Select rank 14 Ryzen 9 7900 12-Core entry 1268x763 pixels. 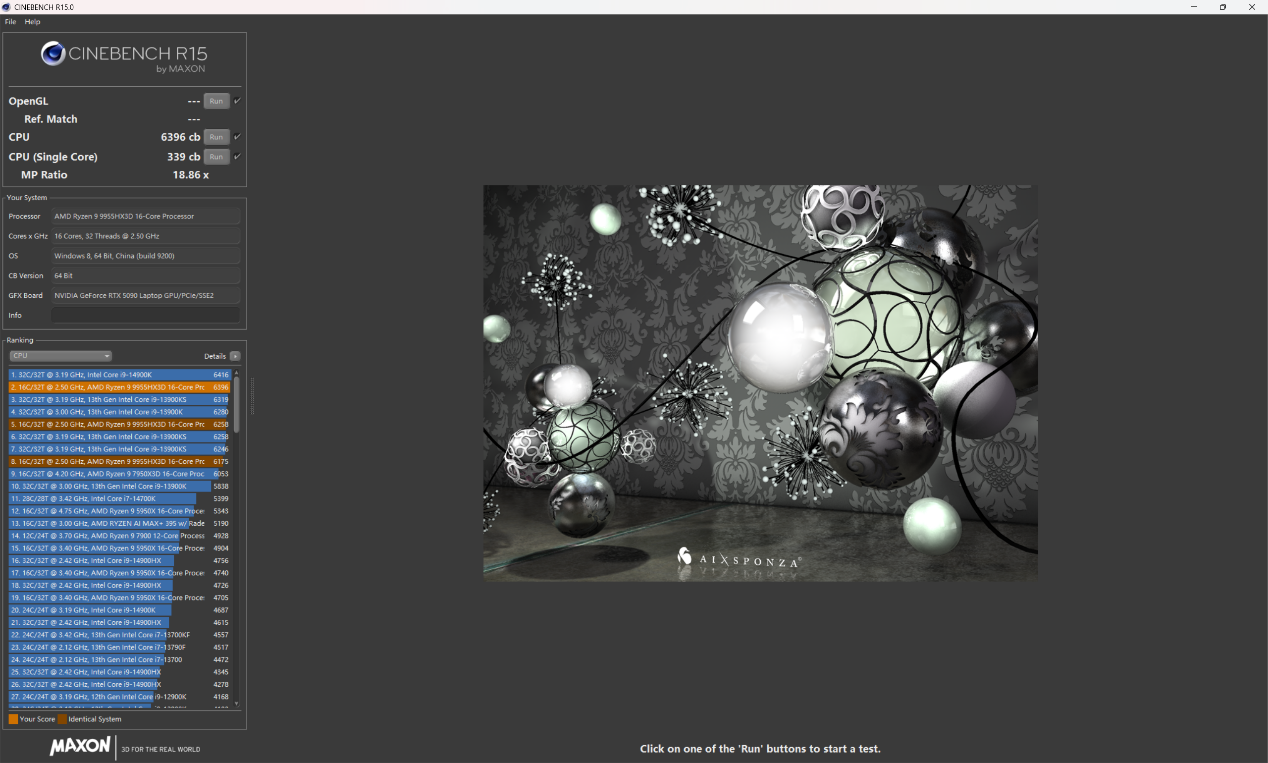click(x=120, y=536)
